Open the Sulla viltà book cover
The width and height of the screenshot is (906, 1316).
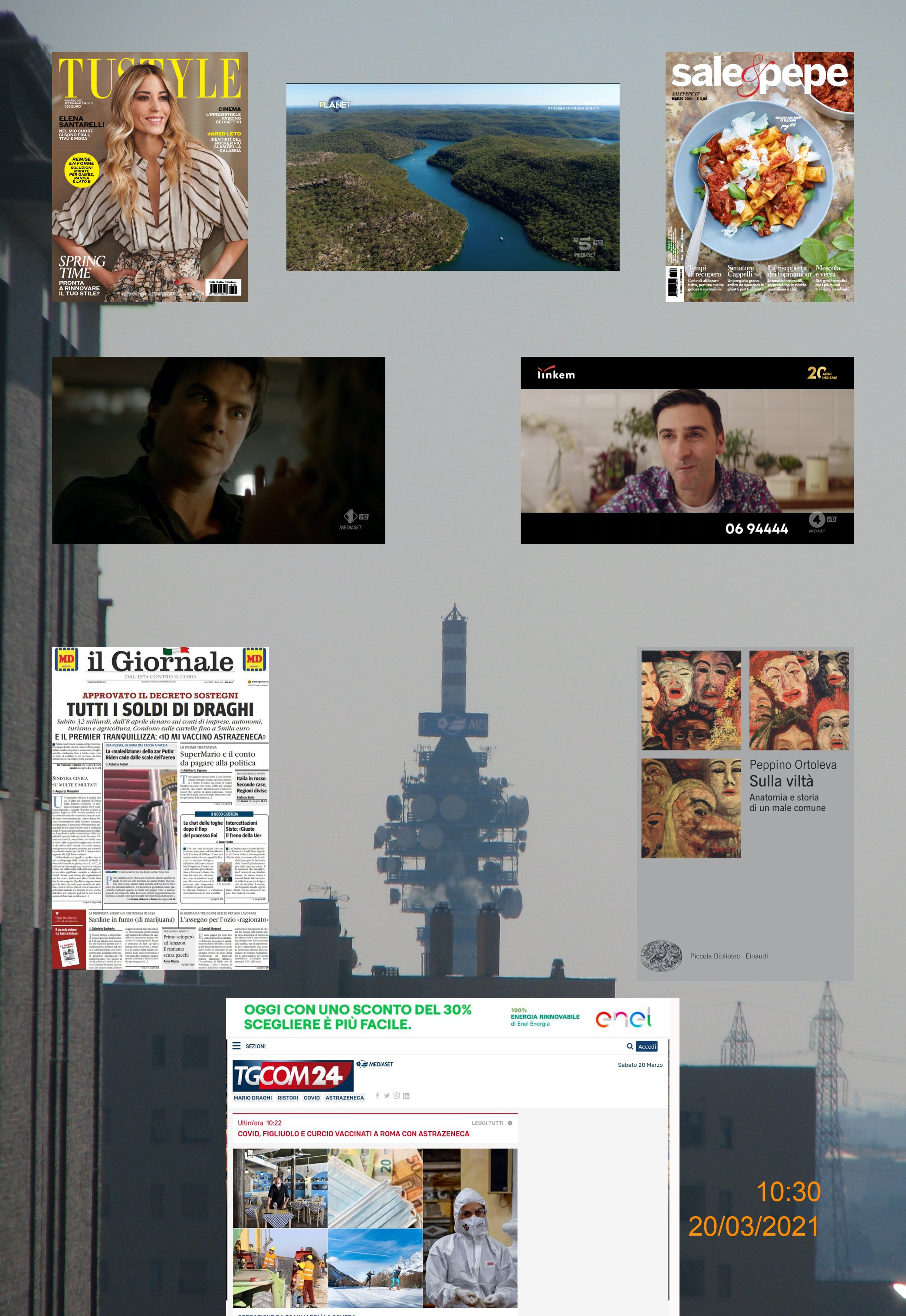coord(745,813)
